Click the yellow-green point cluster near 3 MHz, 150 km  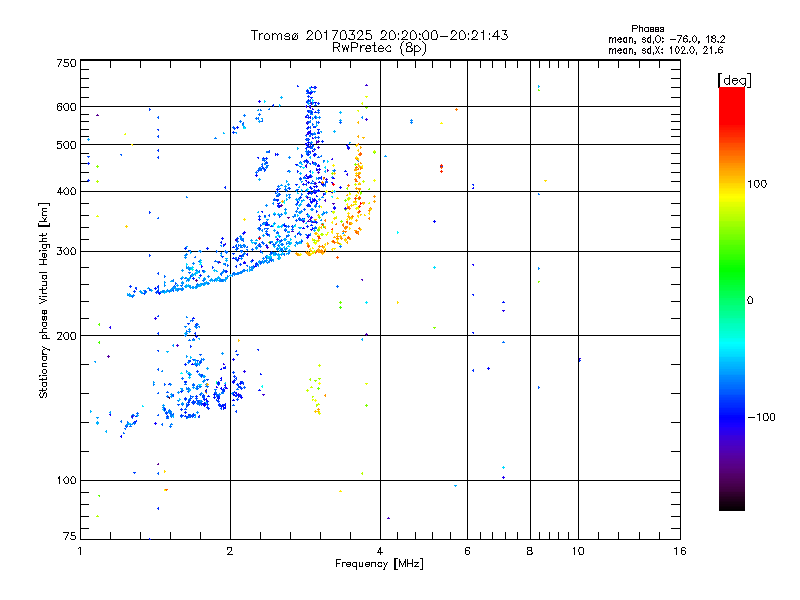(316, 390)
